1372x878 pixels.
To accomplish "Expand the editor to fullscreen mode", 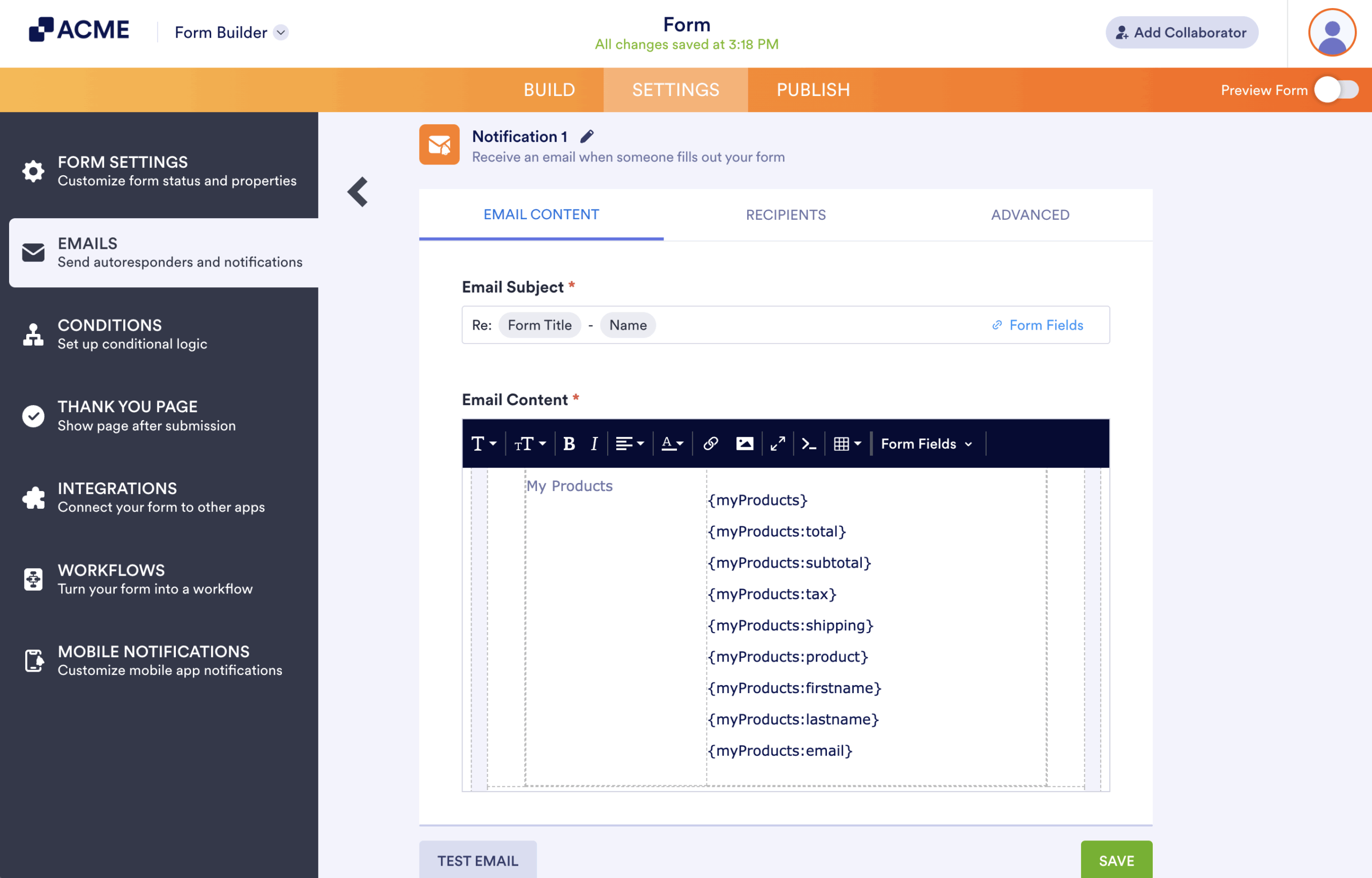I will 777,444.
